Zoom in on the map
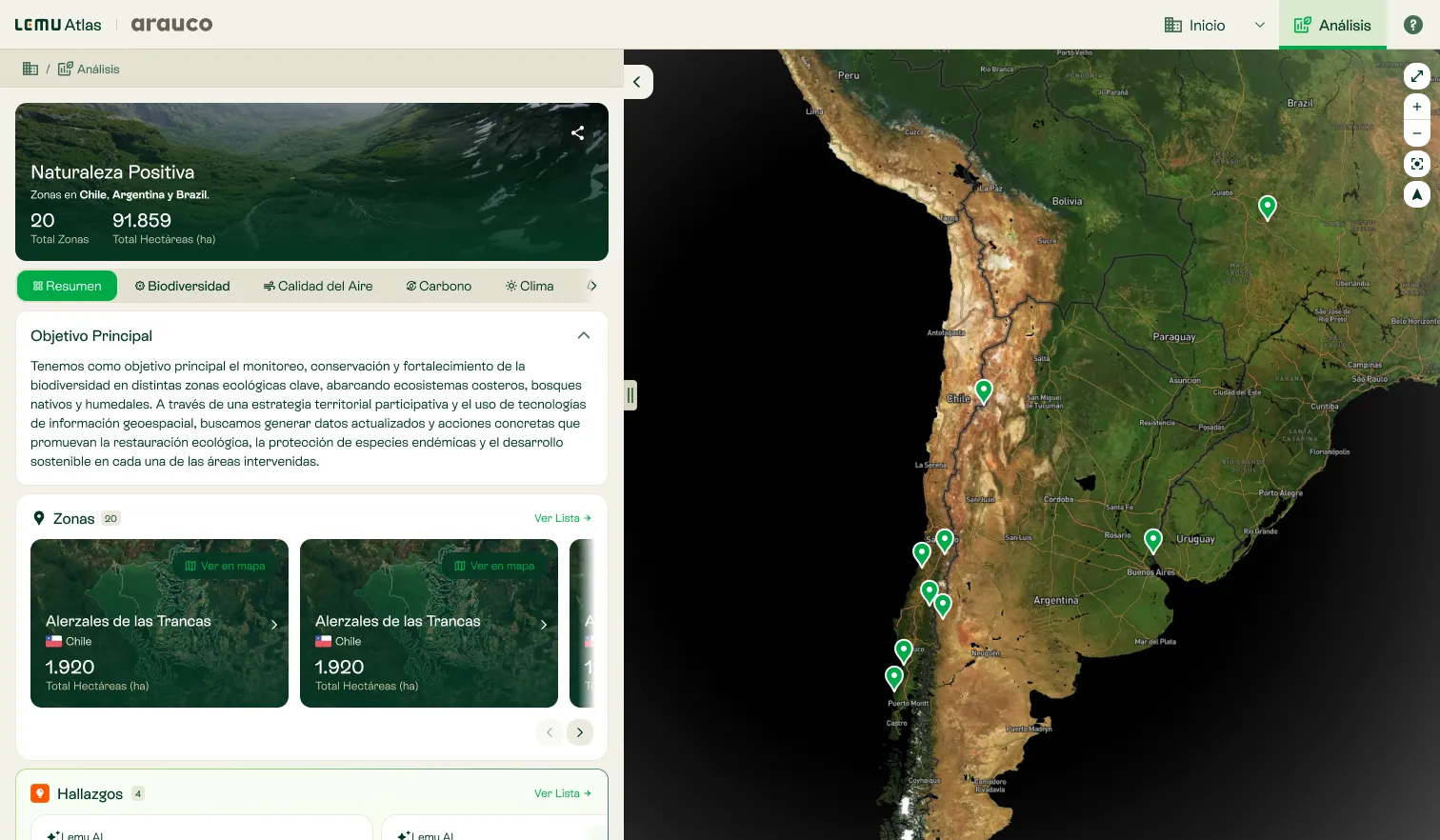The height and width of the screenshot is (840, 1440). [1417, 107]
